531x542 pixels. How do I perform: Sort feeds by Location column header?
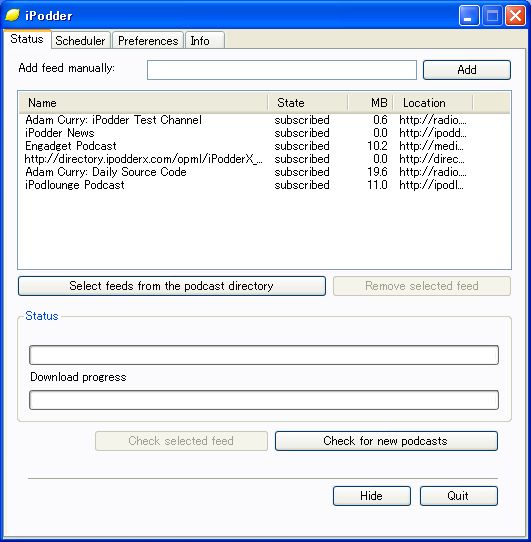(433, 103)
